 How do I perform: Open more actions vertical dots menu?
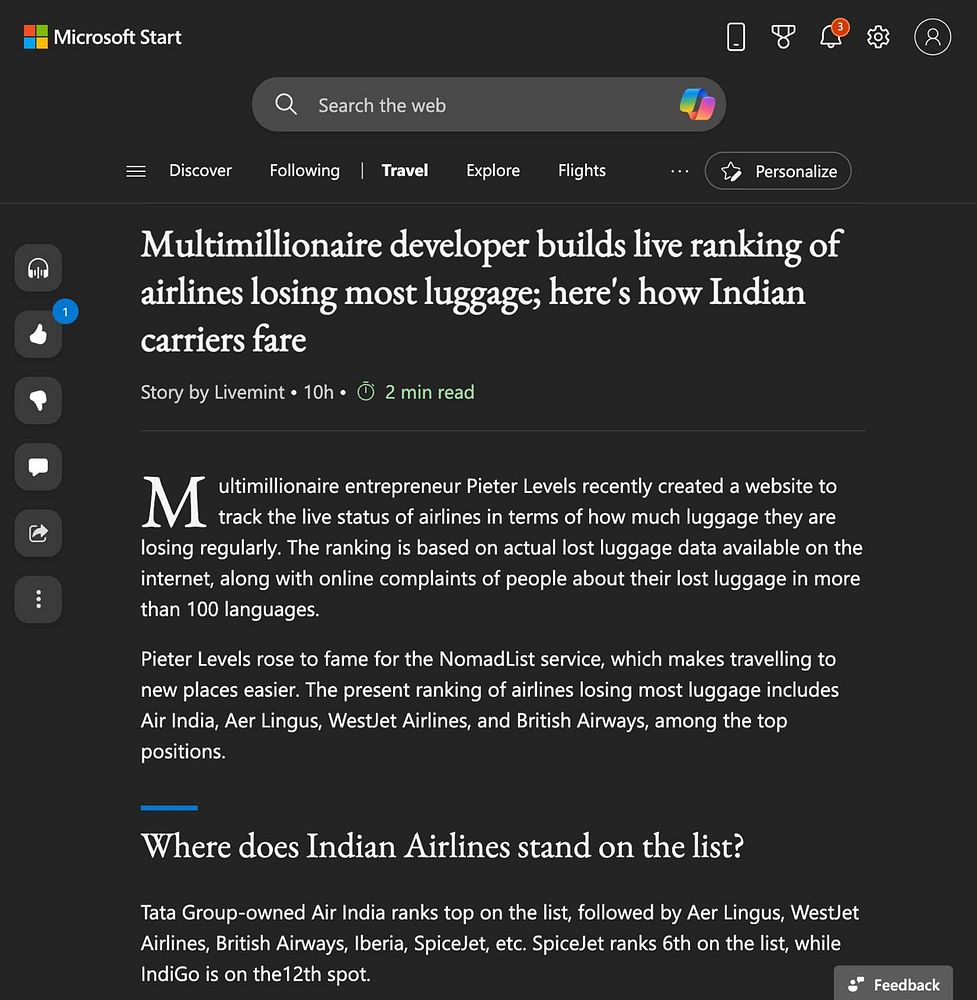coord(38,599)
